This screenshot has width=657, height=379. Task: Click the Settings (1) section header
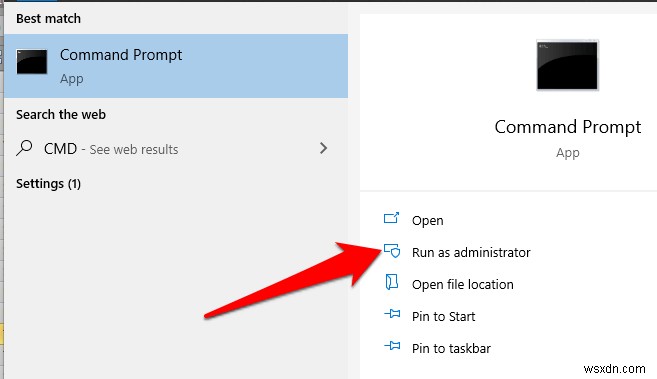click(x=48, y=183)
